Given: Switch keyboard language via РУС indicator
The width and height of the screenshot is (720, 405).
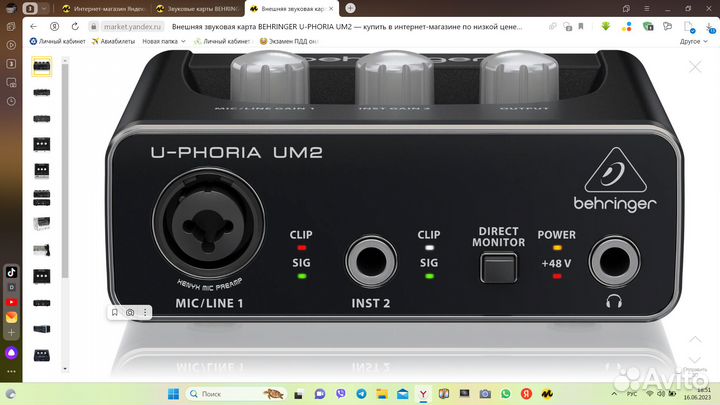Looking at the screenshot, I should point(632,394).
